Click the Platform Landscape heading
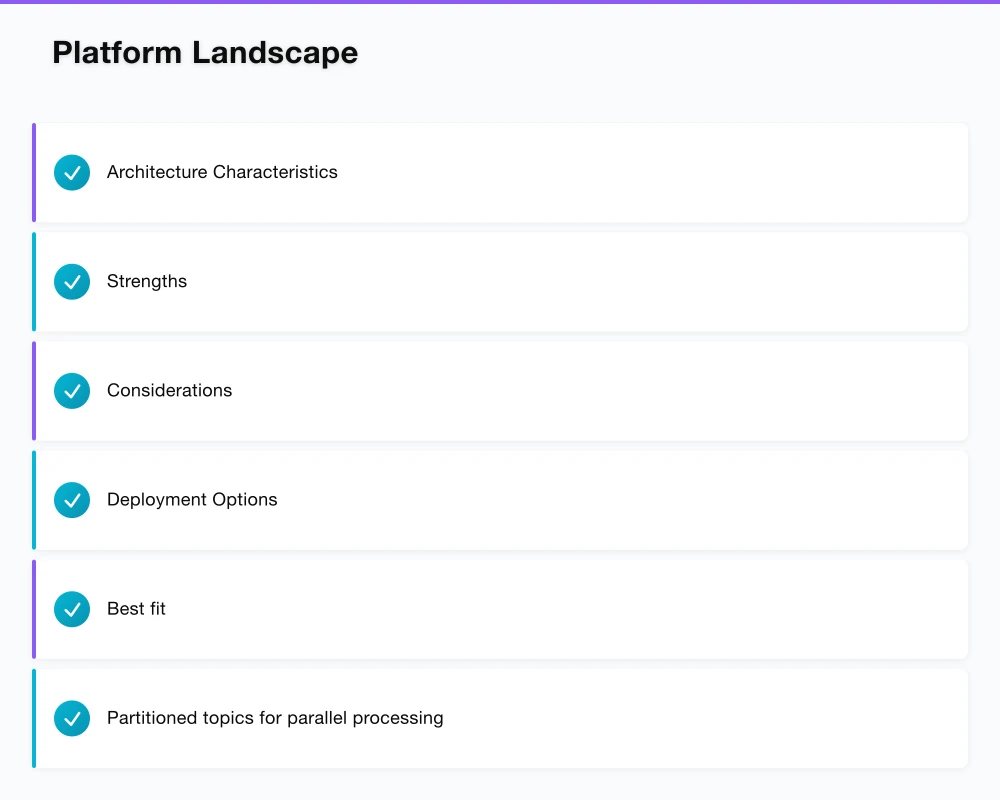Image resolution: width=1000 pixels, height=800 pixels. (x=204, y=52)
